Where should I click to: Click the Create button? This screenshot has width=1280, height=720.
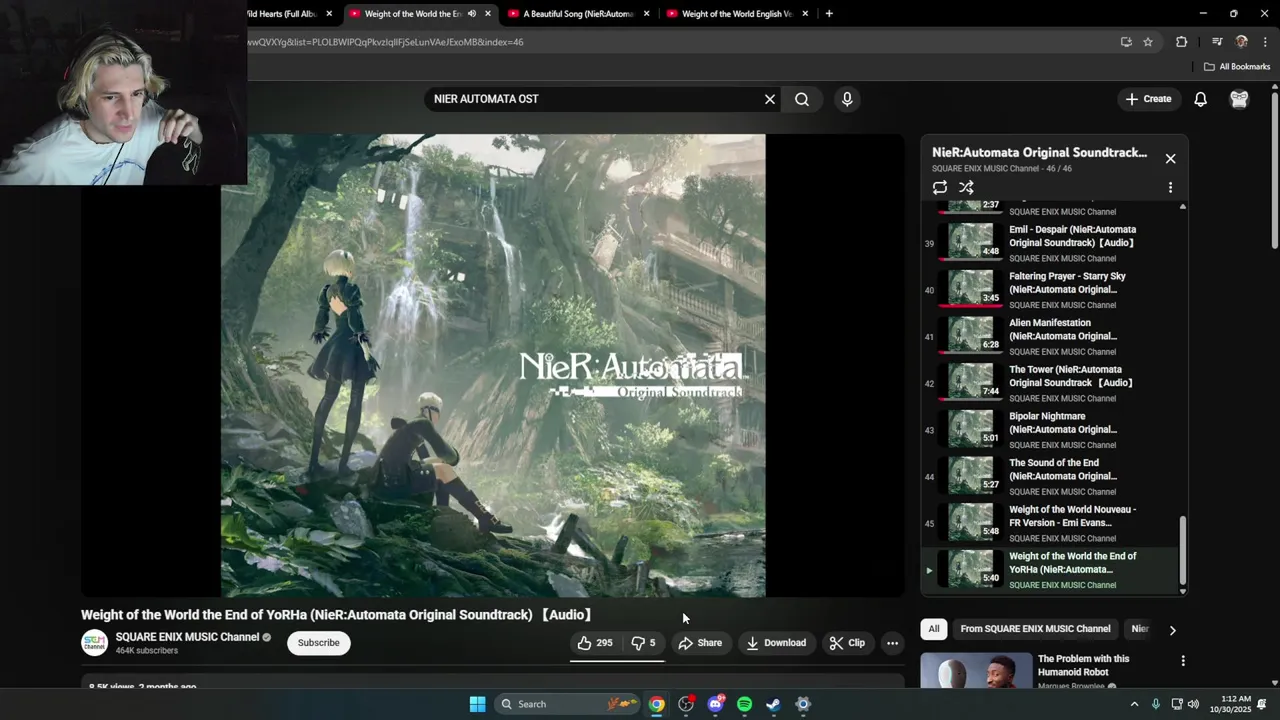pos(1148,99)
